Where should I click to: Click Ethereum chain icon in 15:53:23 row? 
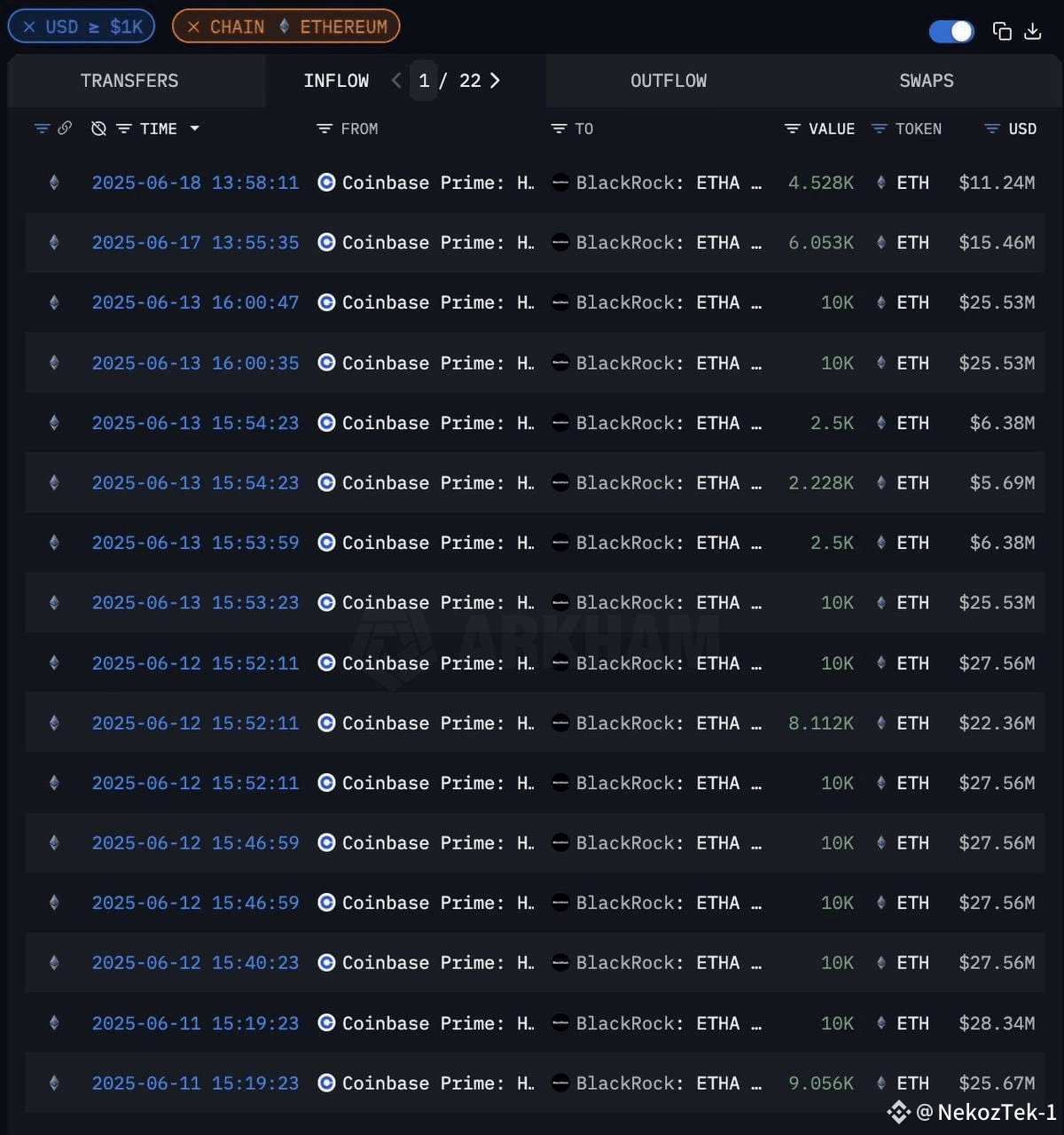click(54, 603)
